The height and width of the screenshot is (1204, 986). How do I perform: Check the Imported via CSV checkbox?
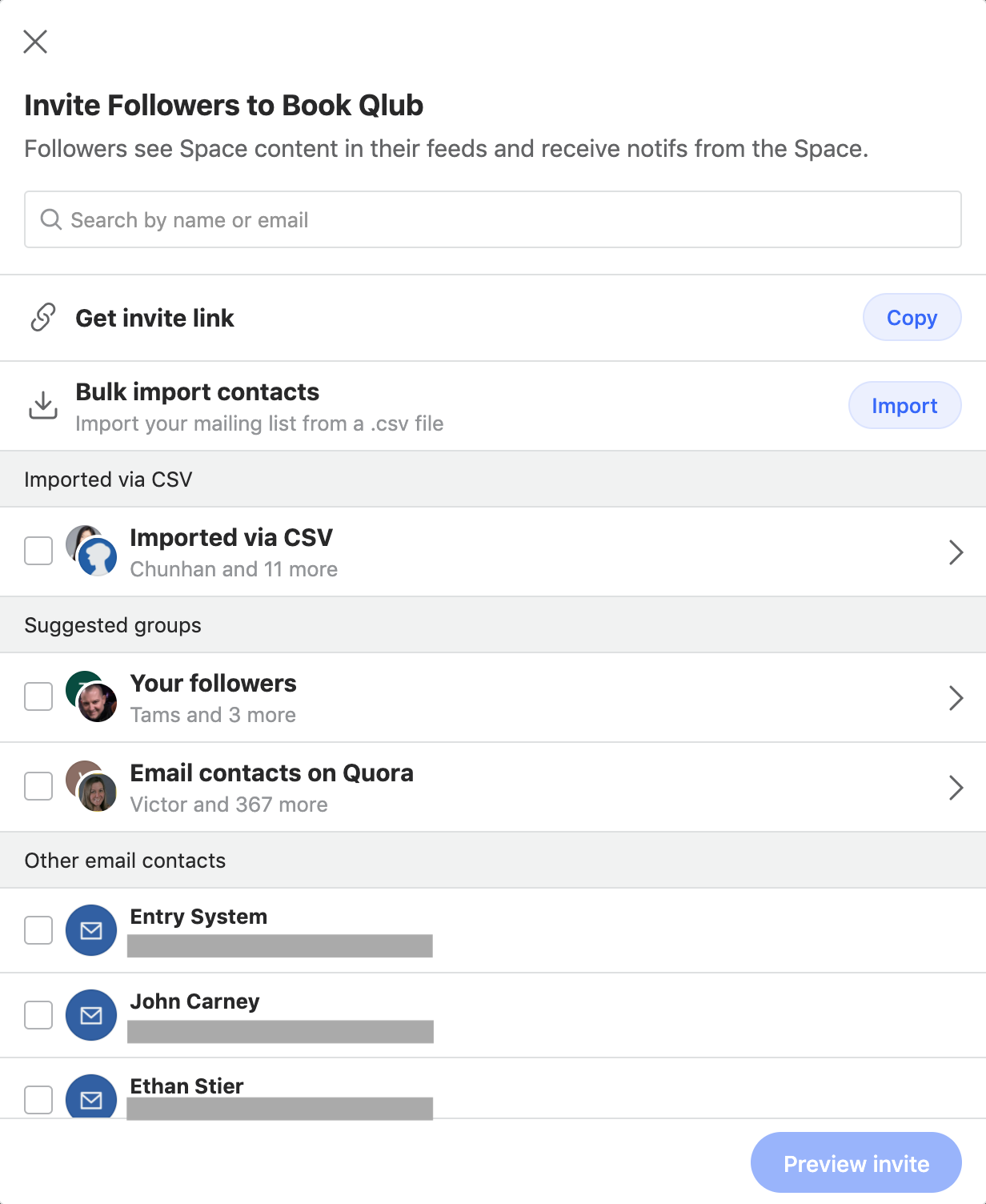38,551
